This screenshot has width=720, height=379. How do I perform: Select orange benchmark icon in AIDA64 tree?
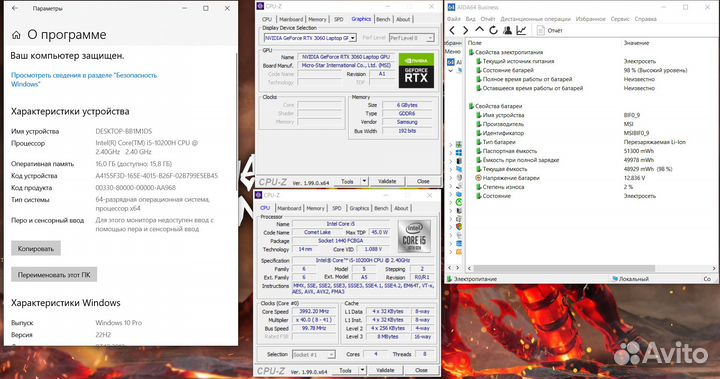coord(459,252)
